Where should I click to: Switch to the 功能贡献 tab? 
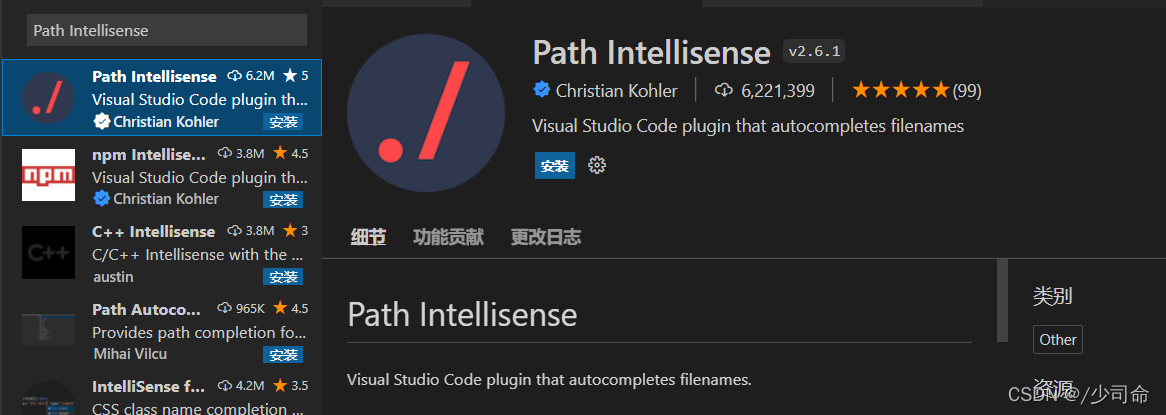click(448, 237)
